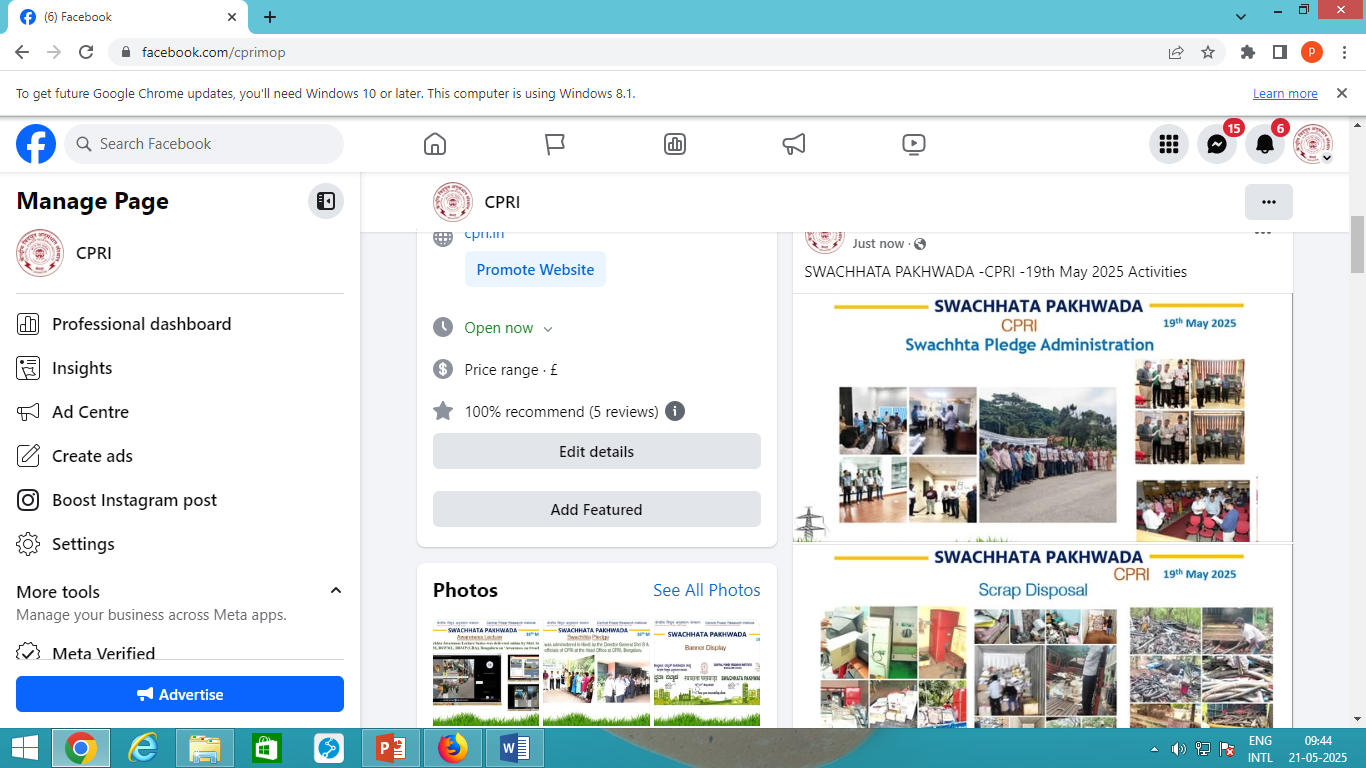Click the info icon next to reviews

[x=675, y=411]
